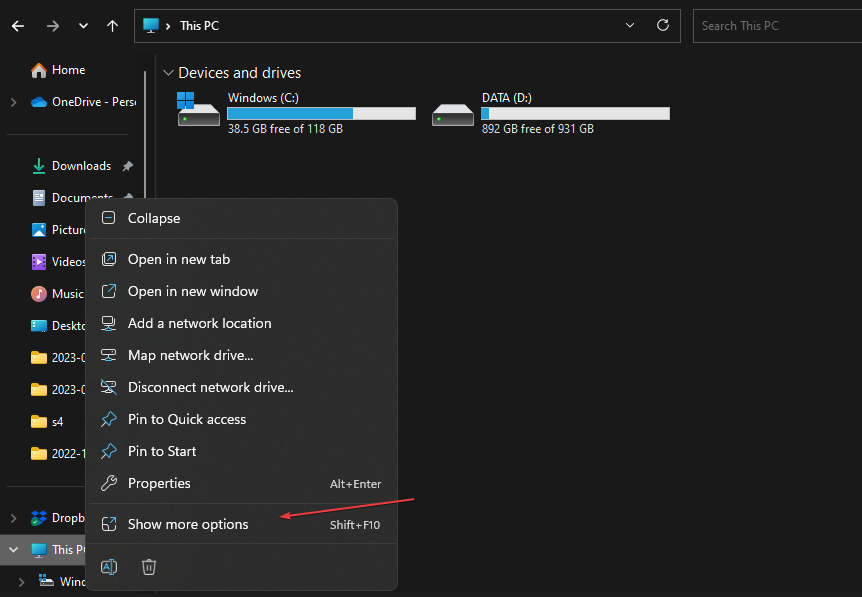Select the Map network drive icon
862x597 pixels.
(108, 355)
